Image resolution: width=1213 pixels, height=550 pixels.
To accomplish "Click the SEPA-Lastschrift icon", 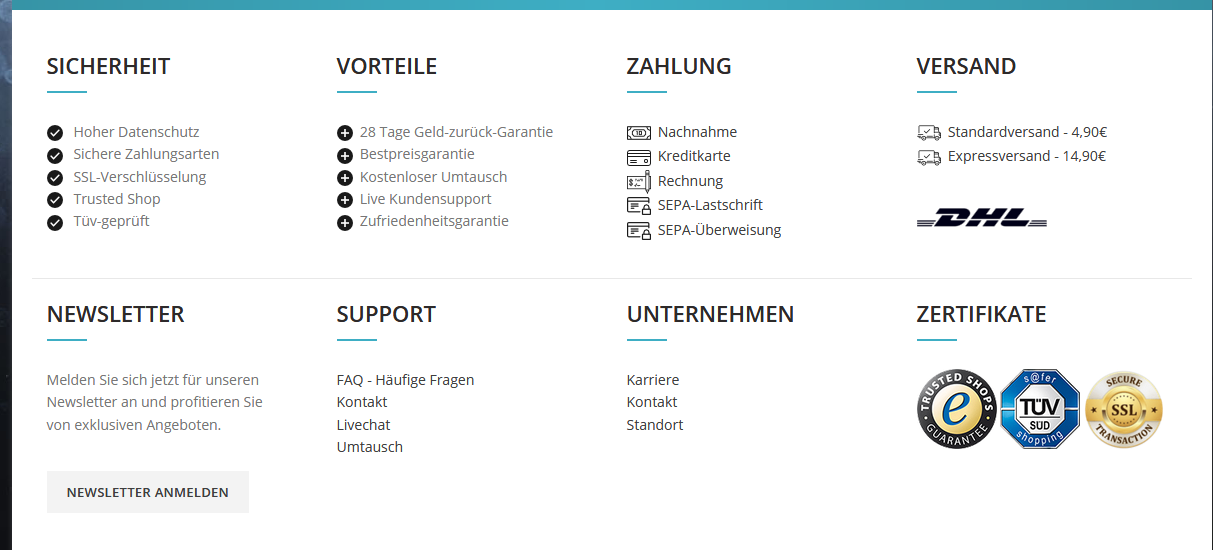I will point(639,206).
